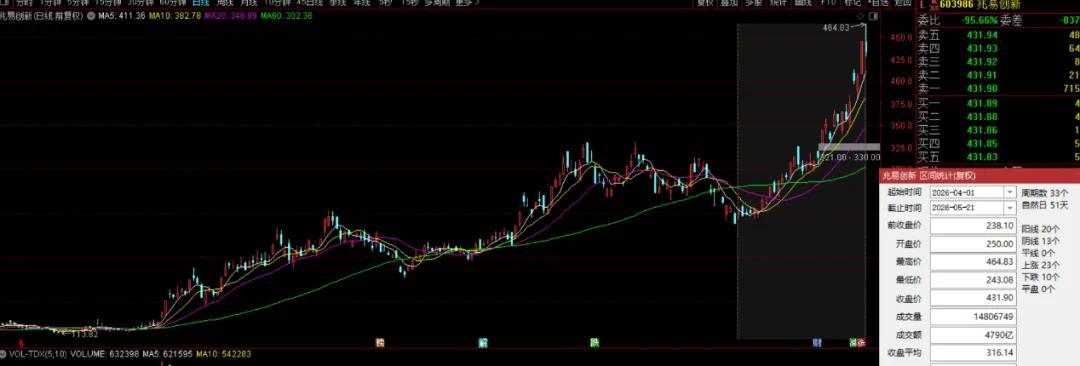Click the 最低价 value 243.08
The image size is (1080, 366).
pos(973,281)
